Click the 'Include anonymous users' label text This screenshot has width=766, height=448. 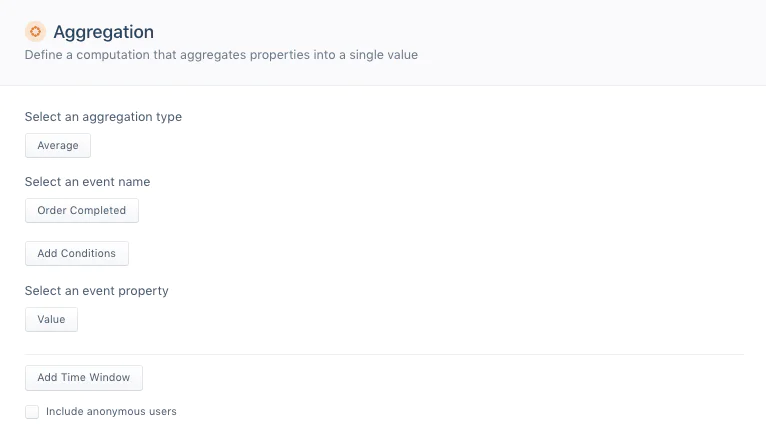tap(111, 412)
